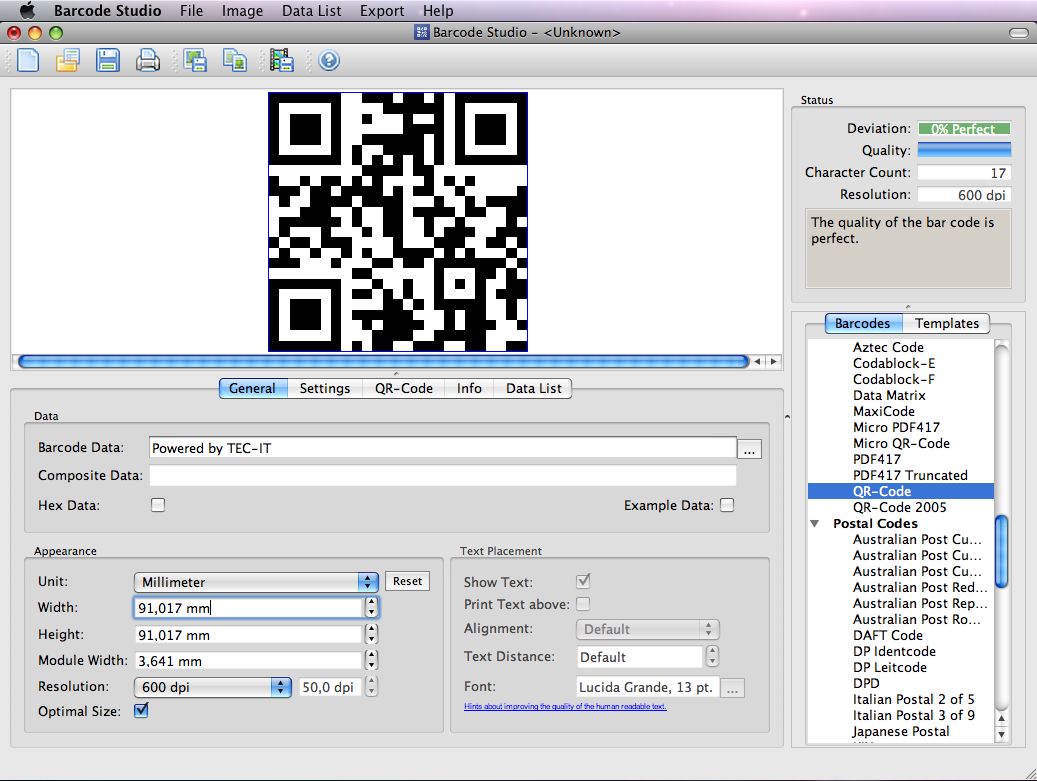The image size is (1037, 781).
Task: Open the Barcode Studio application menu
Action: point(108,11)
